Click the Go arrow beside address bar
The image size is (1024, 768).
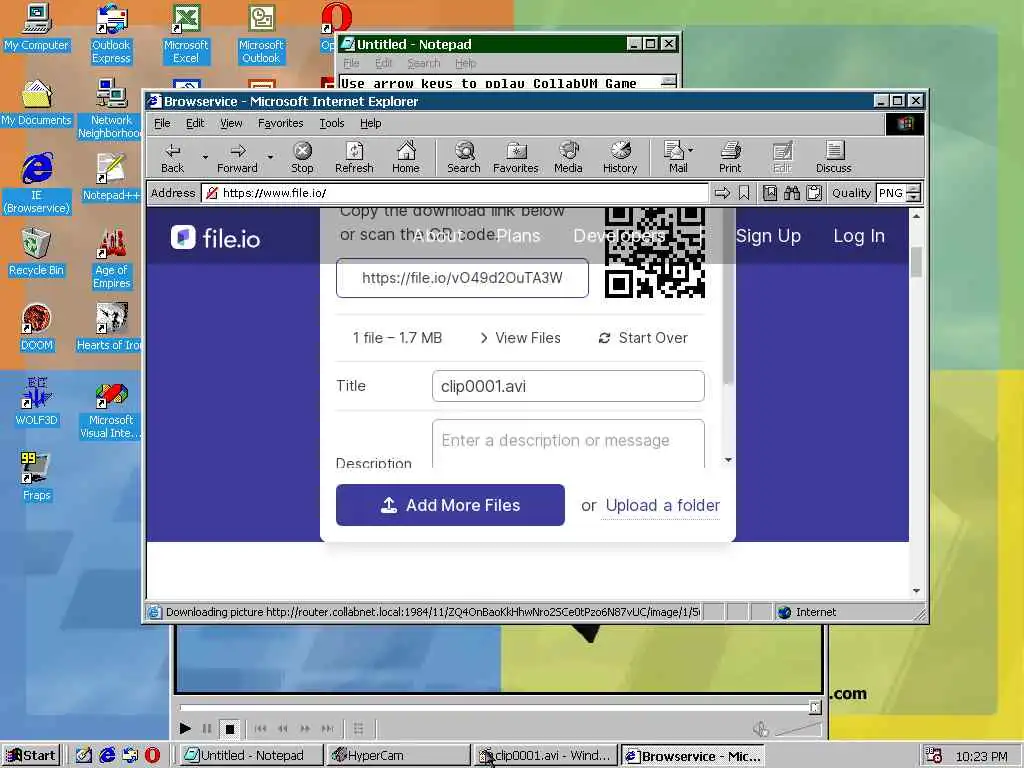tap(722, 193)
